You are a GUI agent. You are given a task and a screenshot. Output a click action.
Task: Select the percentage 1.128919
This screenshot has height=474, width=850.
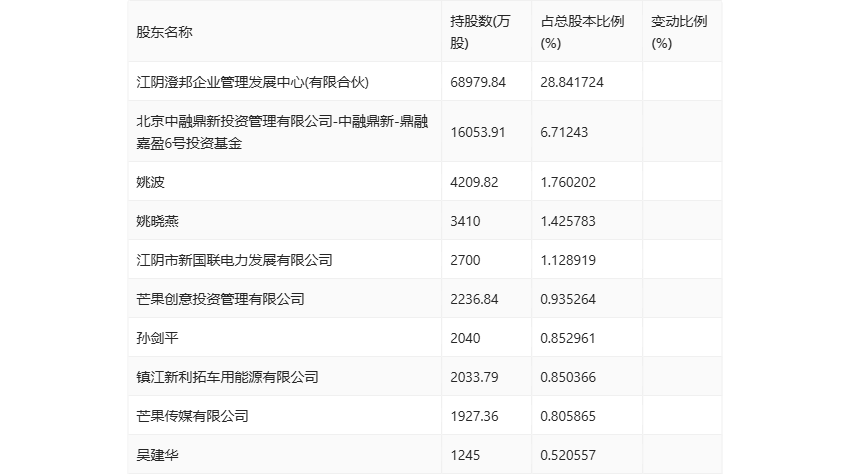tap(568, 260)
